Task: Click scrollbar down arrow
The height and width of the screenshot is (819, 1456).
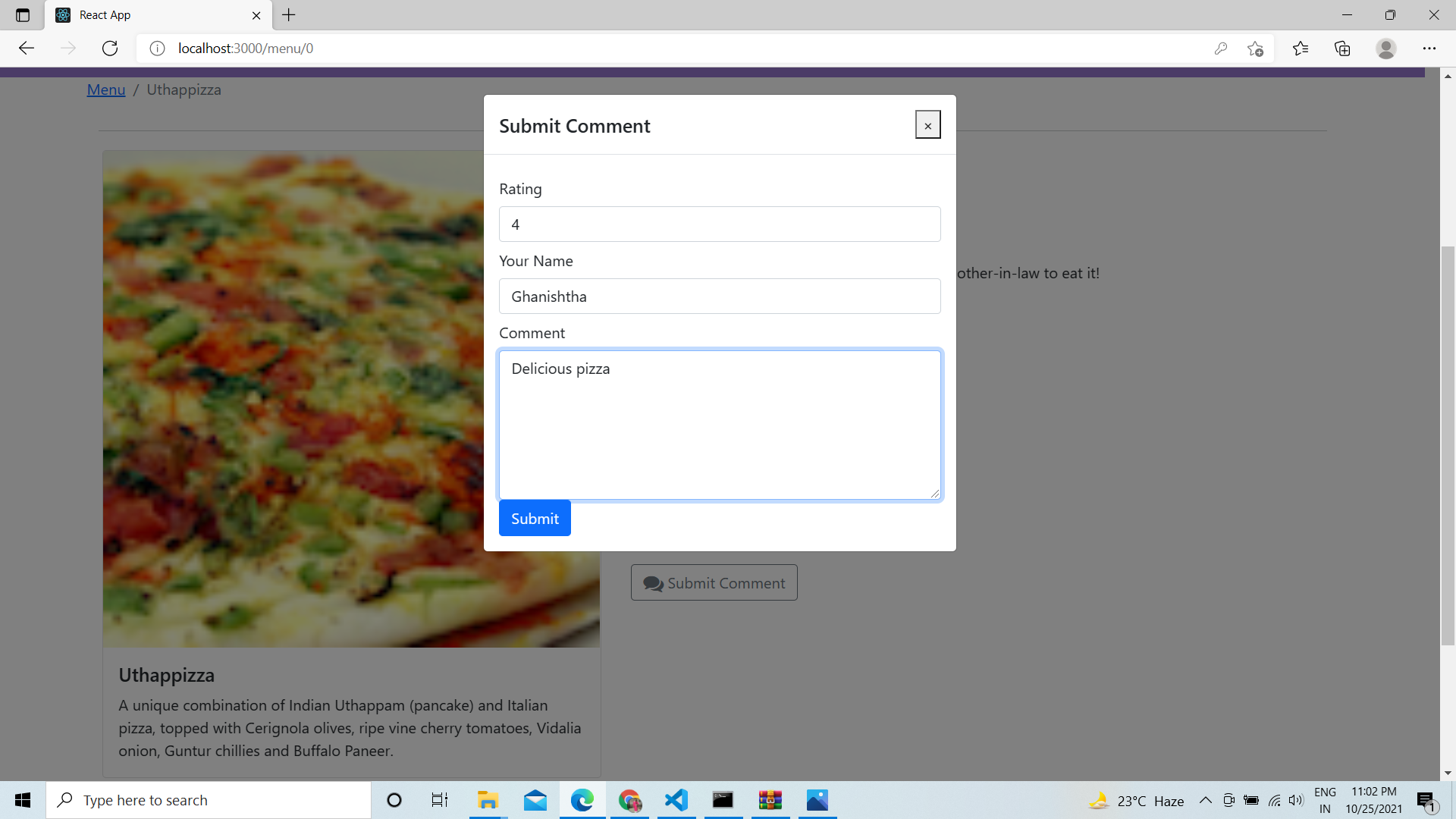Action: (x=1448, y=773)
